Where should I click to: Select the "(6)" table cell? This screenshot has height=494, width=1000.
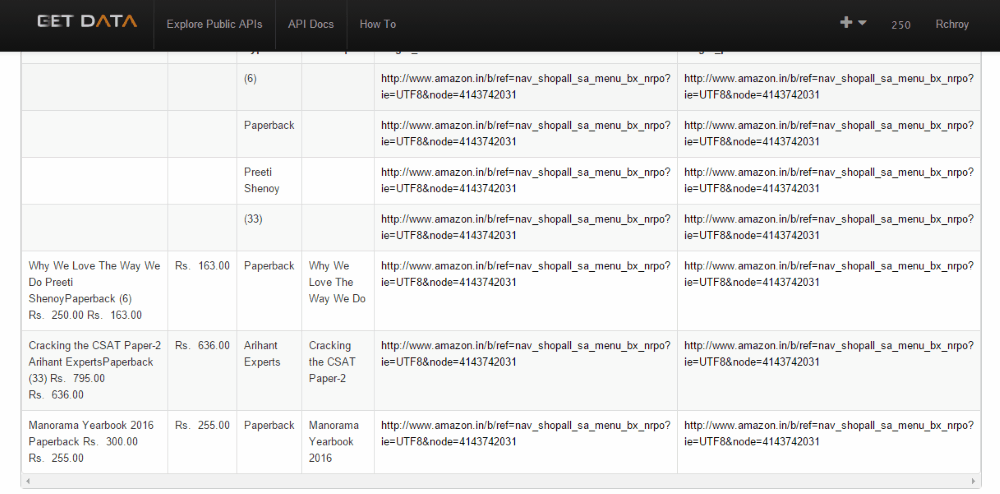269,87
